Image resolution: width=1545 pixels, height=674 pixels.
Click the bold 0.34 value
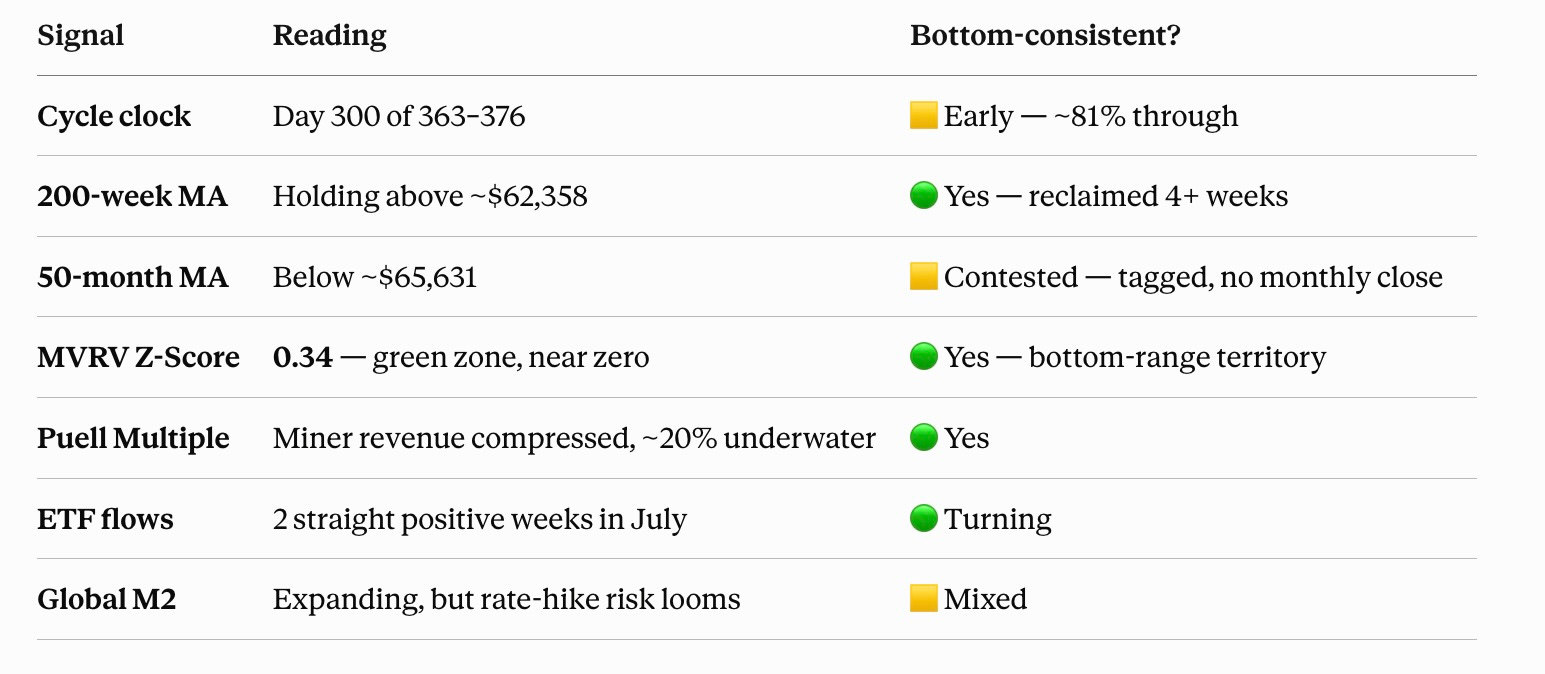click(x=303, y=357)
